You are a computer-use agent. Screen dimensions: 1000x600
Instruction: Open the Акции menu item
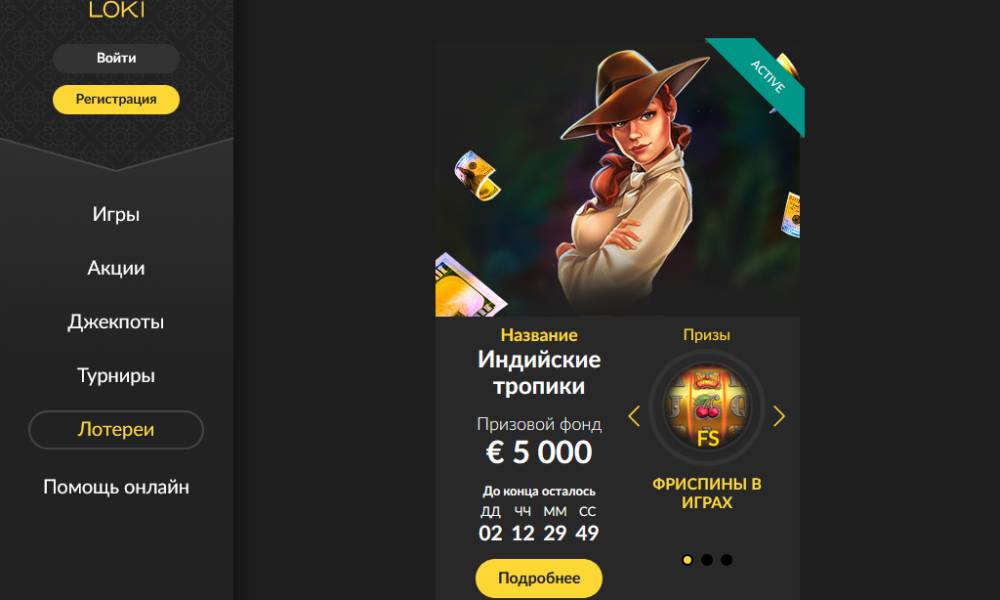tap(116, 268)
